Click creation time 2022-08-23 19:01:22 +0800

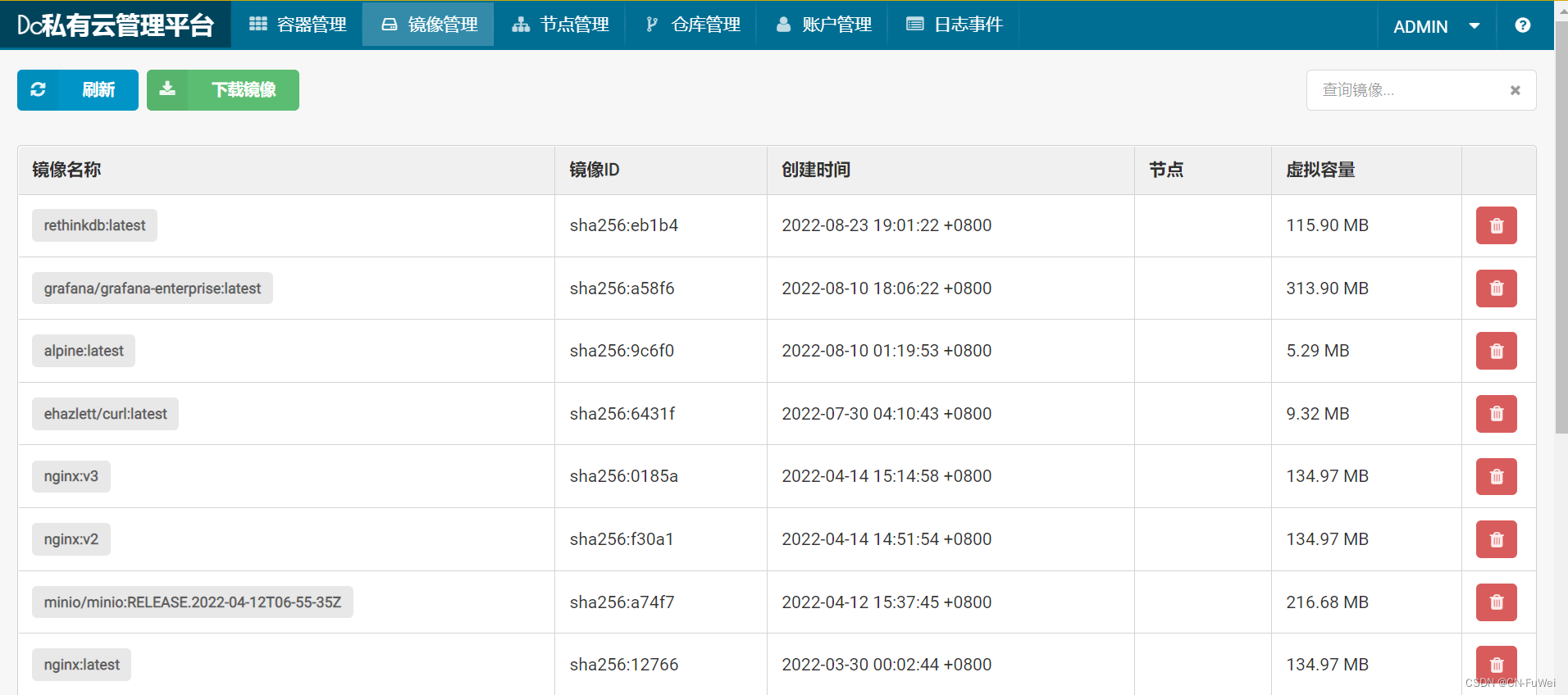pyautogui.click(x=887, y=225)
